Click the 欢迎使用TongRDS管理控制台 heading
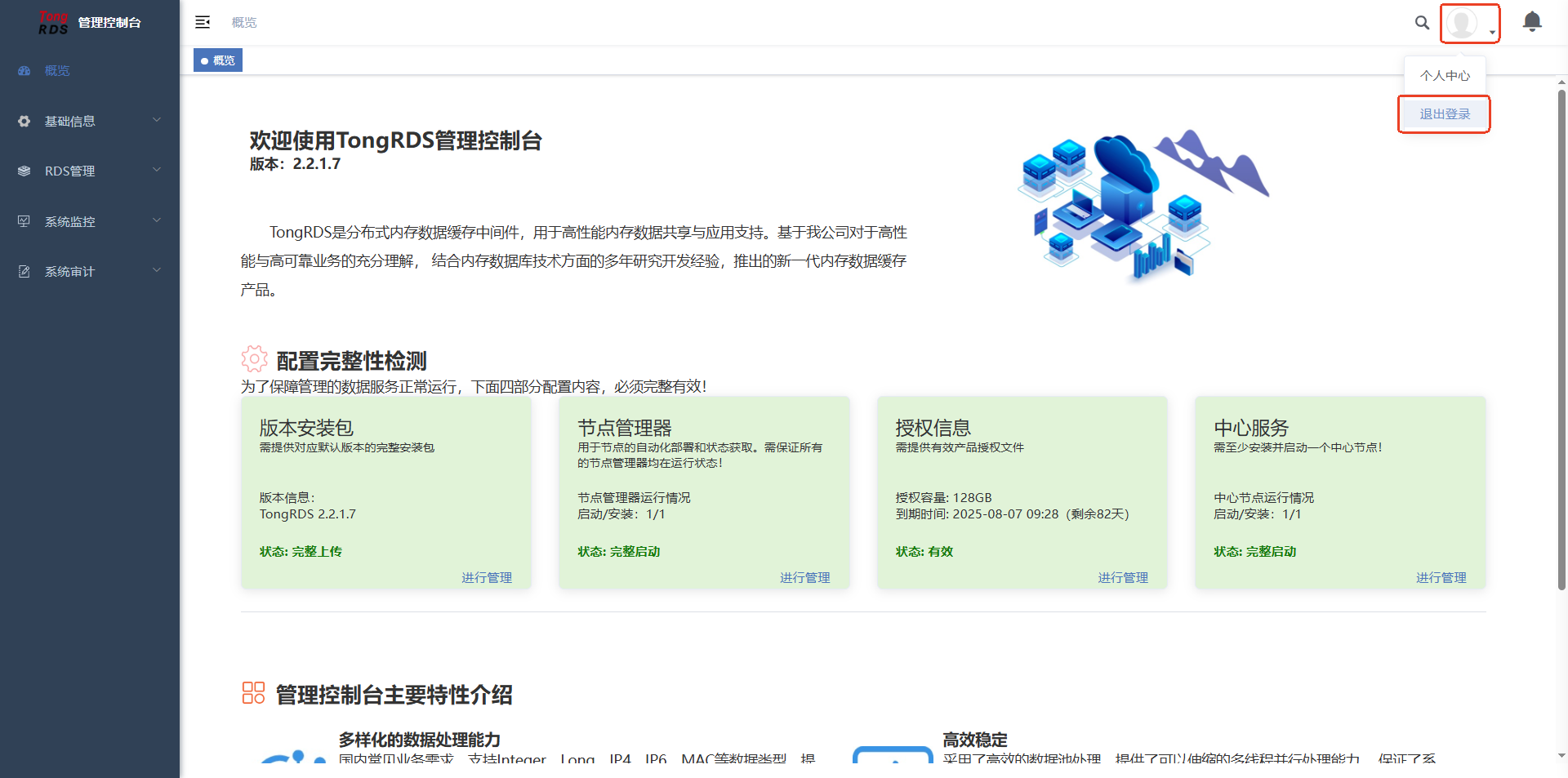The height and width of the screenshot is (778, 1568). 396,140
